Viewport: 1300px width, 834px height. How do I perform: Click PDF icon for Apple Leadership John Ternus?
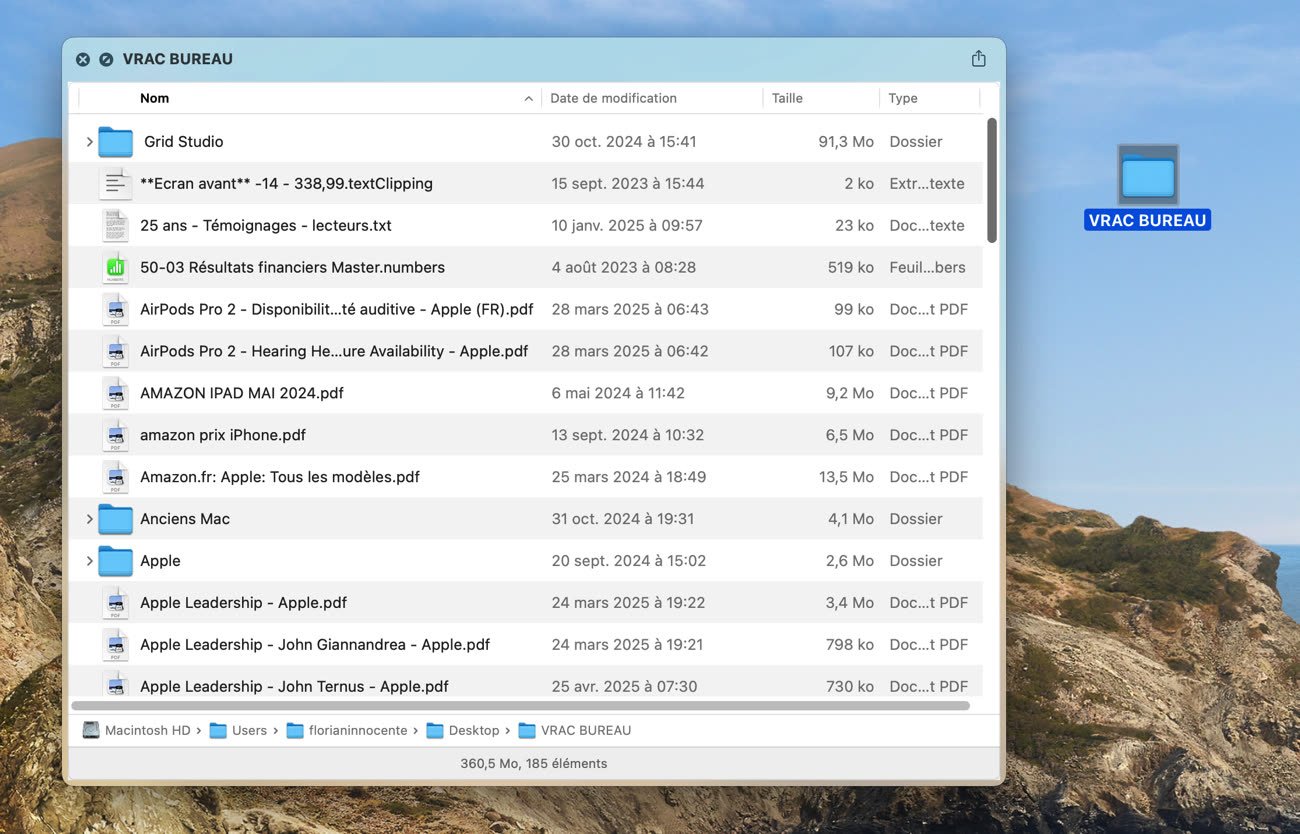(116, 685)
